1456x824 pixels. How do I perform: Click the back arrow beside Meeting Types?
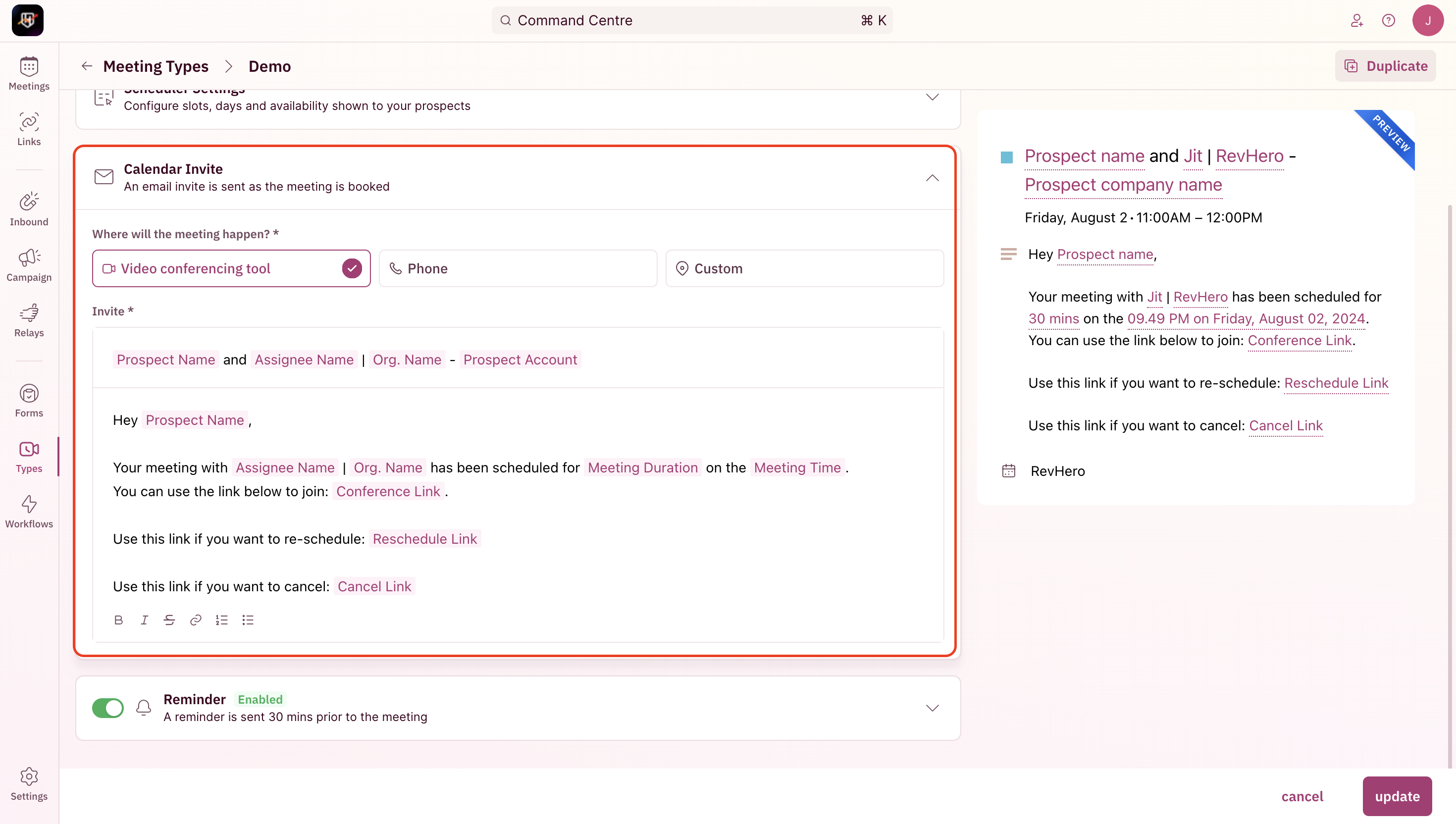(x=87, y=66)
